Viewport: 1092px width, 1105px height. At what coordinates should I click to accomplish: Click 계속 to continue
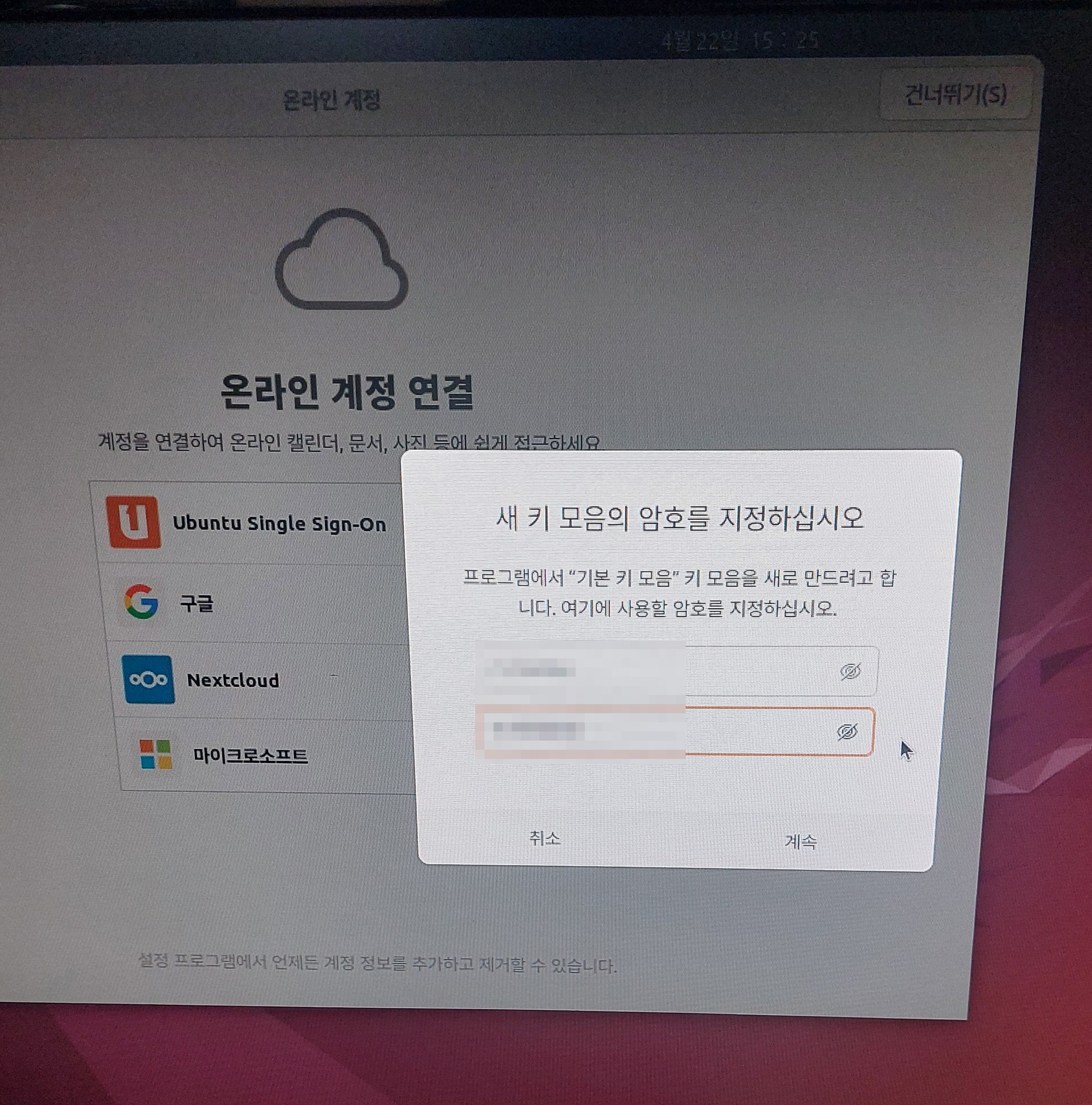(x=800, y=842)
